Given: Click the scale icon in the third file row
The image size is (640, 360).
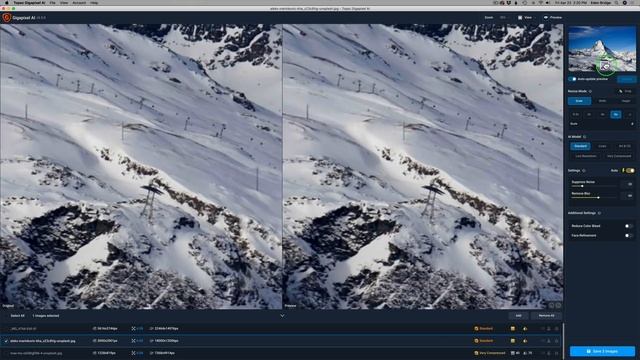Looking at the screenshot, I should tap(133, 353).
